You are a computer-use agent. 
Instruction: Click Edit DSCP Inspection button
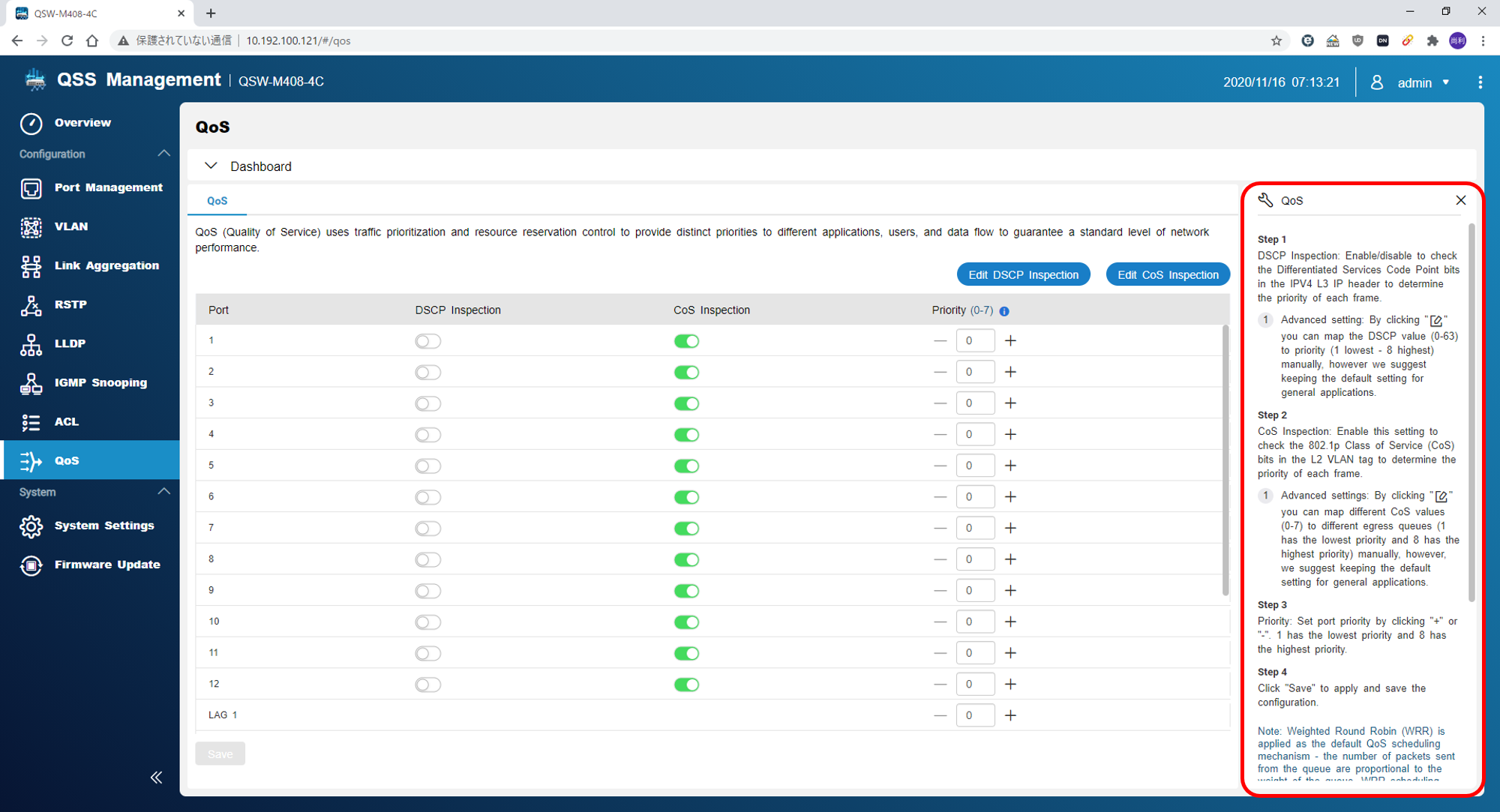(1023, 274)
